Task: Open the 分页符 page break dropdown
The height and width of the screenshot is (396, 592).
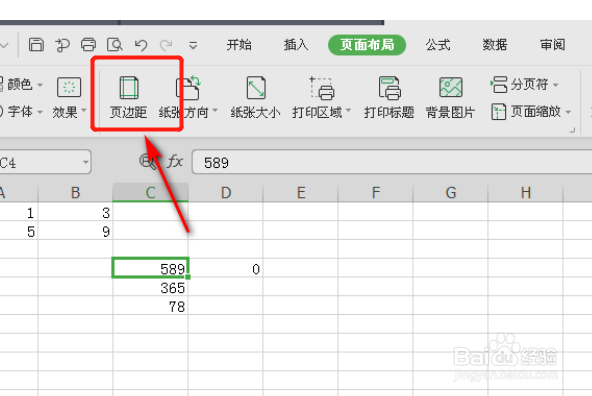Action: (524, 85)
